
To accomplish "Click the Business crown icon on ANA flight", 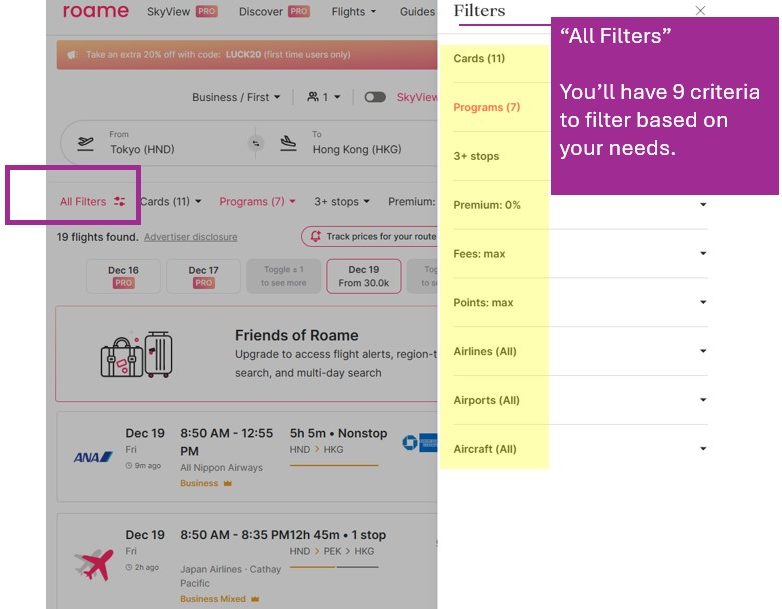I will 228,483.
